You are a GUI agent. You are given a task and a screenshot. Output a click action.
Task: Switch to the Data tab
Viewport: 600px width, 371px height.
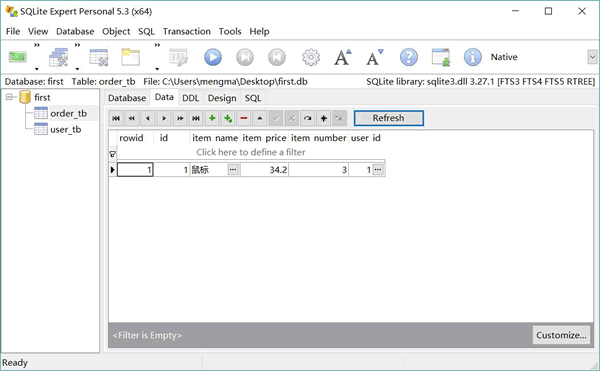point(164,97)
